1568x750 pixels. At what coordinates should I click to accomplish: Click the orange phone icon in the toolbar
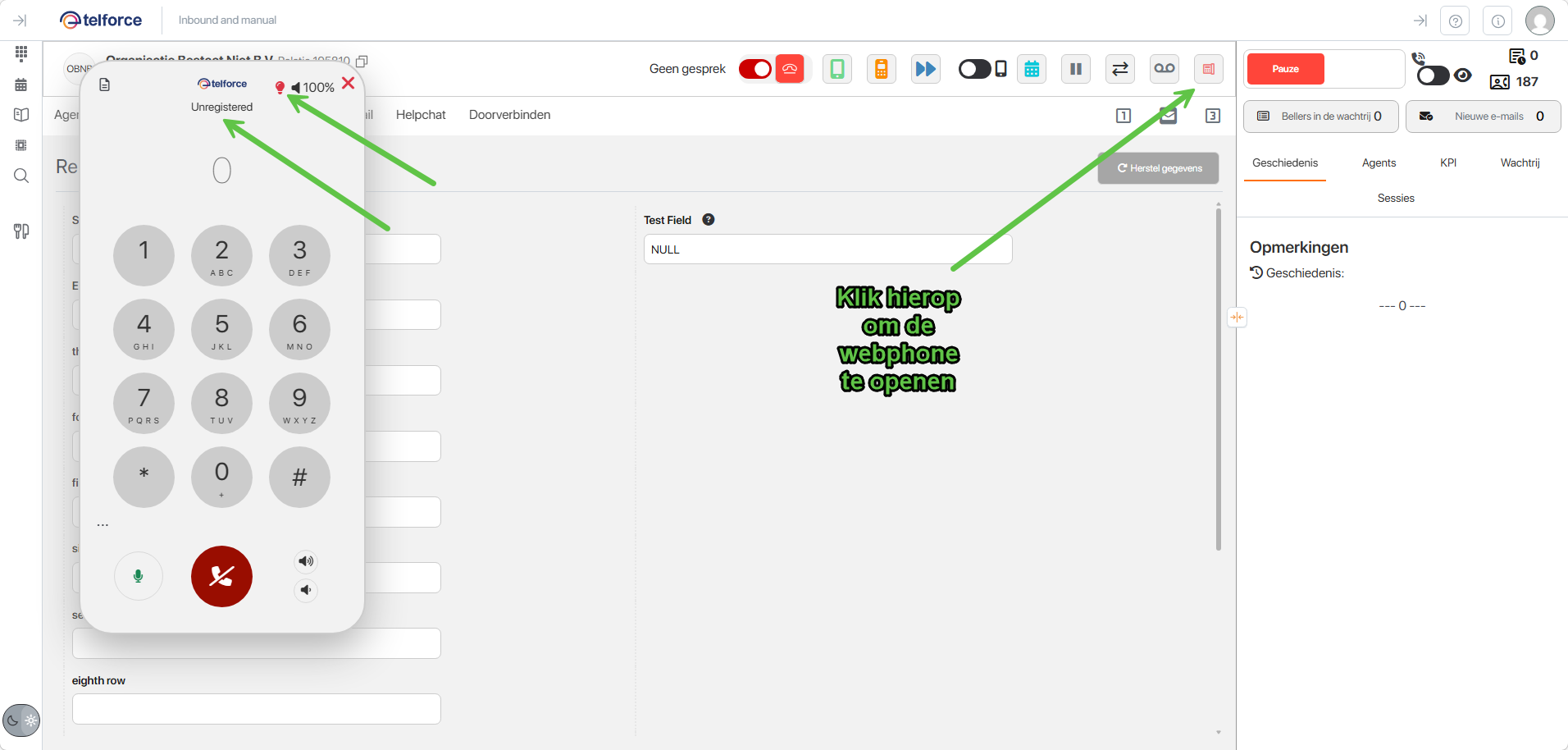coord(881,69)
